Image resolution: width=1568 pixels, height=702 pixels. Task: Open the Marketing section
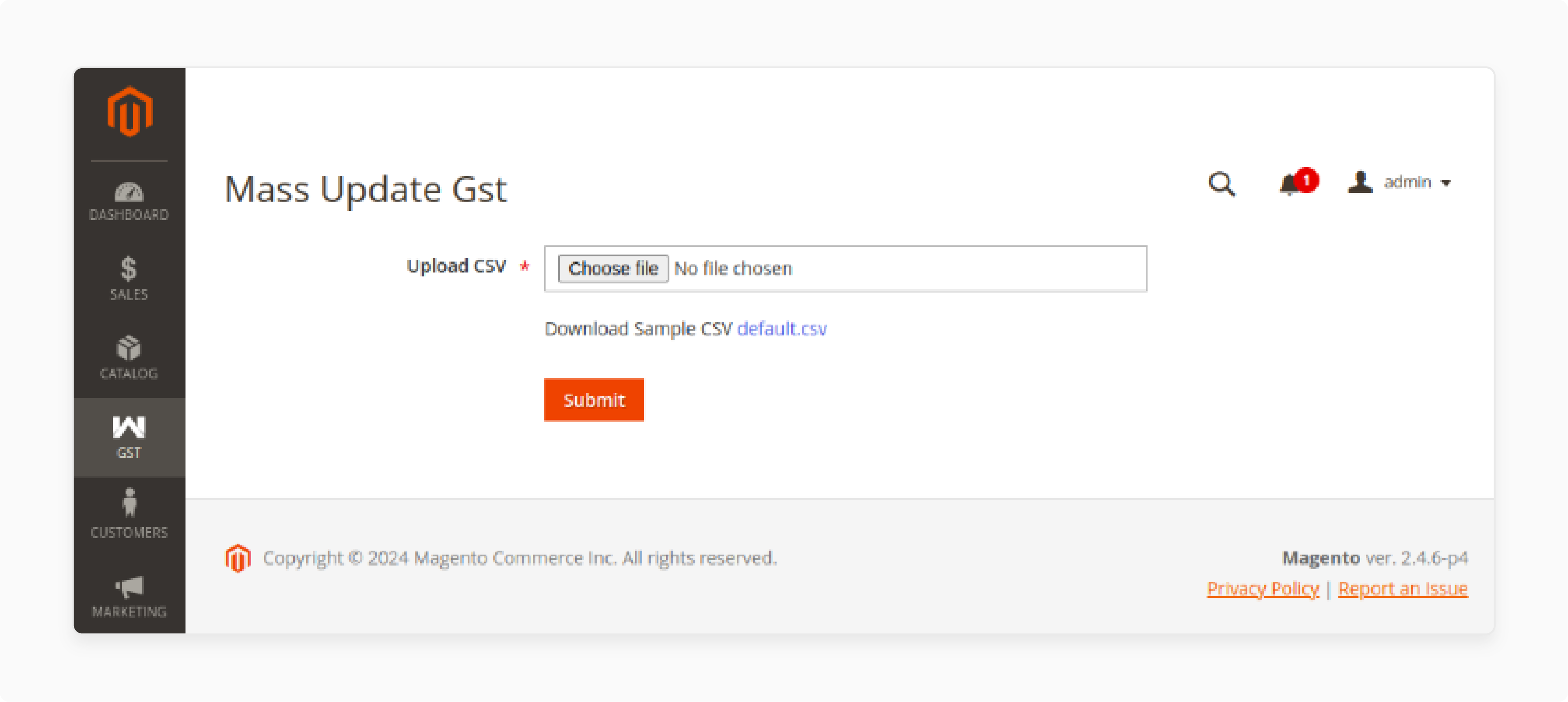pos(128,595)
